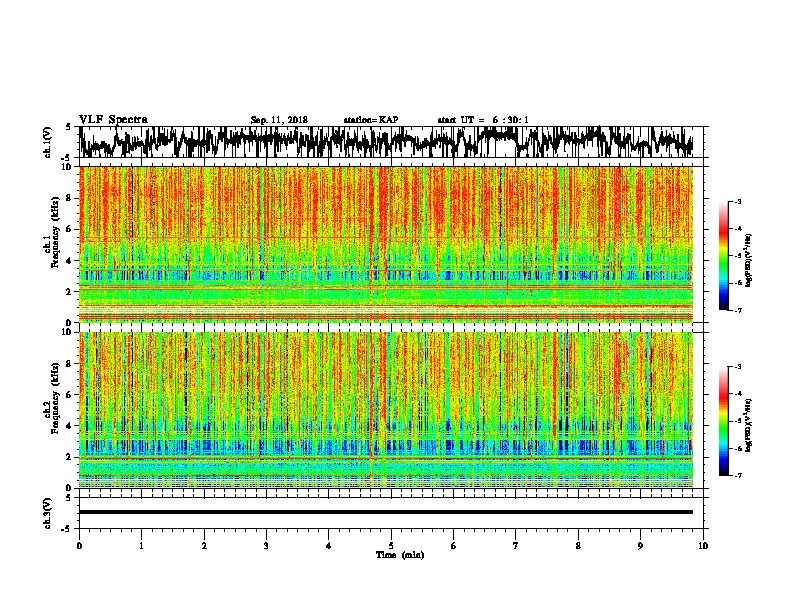792x612 pixels.
Task: Click time-axis tick label "6"
Action: click(x=454, y=546)
